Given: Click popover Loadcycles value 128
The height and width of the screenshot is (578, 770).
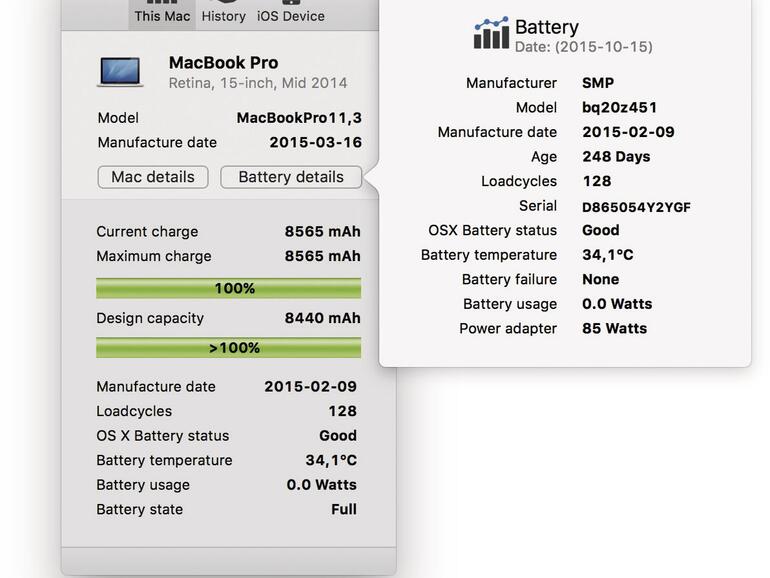Looking at the screenshot, I should (x=597, y=181).
